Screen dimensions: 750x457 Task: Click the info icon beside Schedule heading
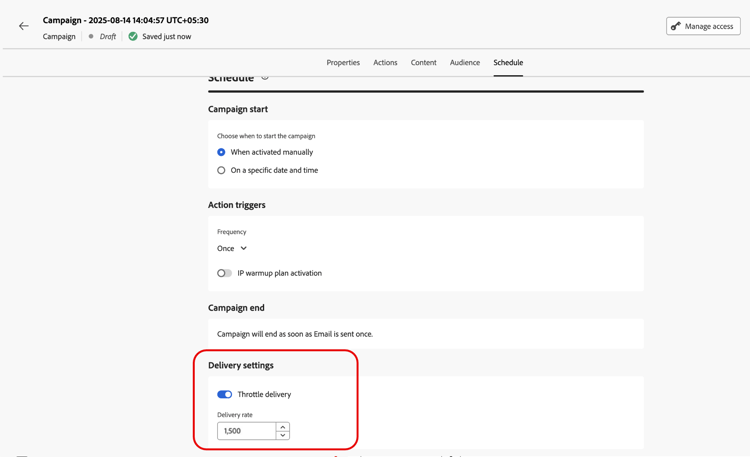pos(265,78)
